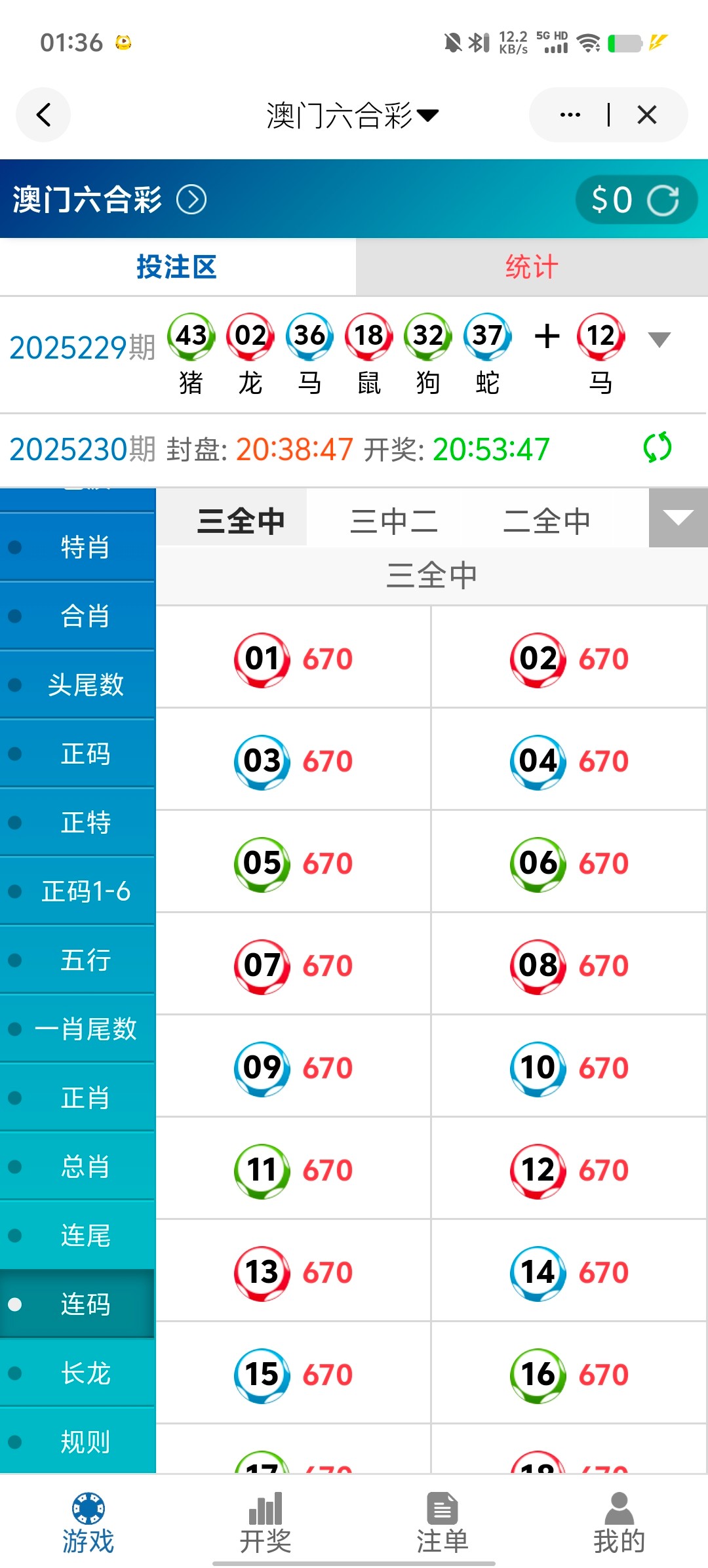Refresh the $0 balance

coord(663,200)
